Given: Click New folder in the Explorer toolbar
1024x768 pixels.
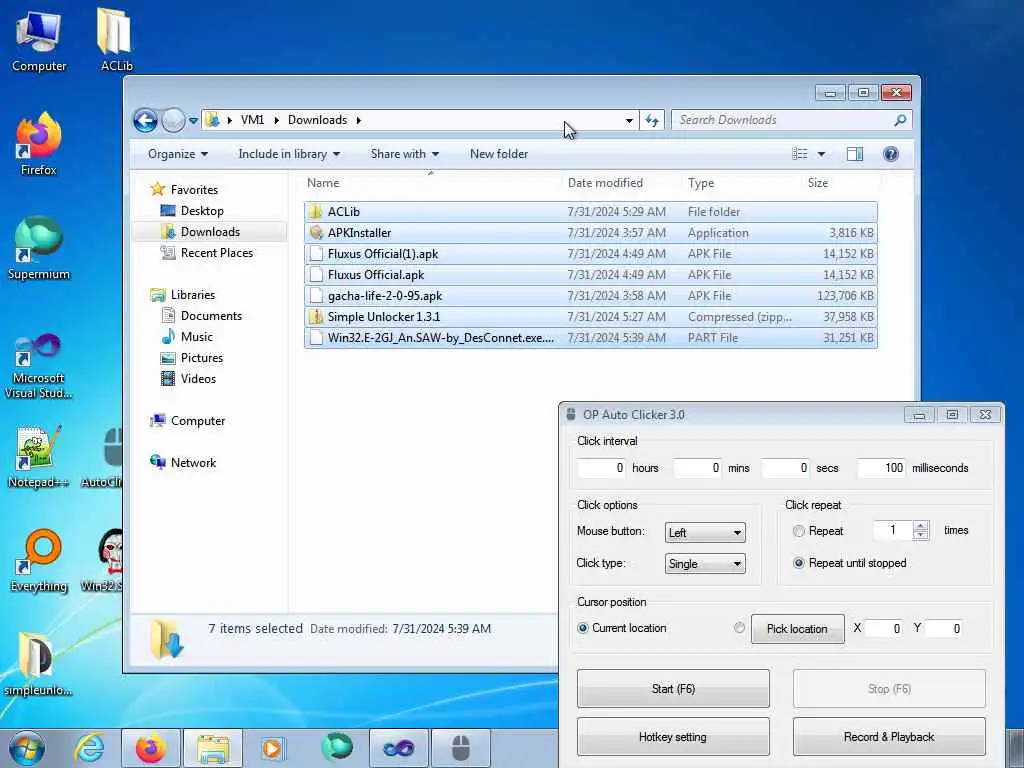Looking at the screenshot, I should 499,154.
